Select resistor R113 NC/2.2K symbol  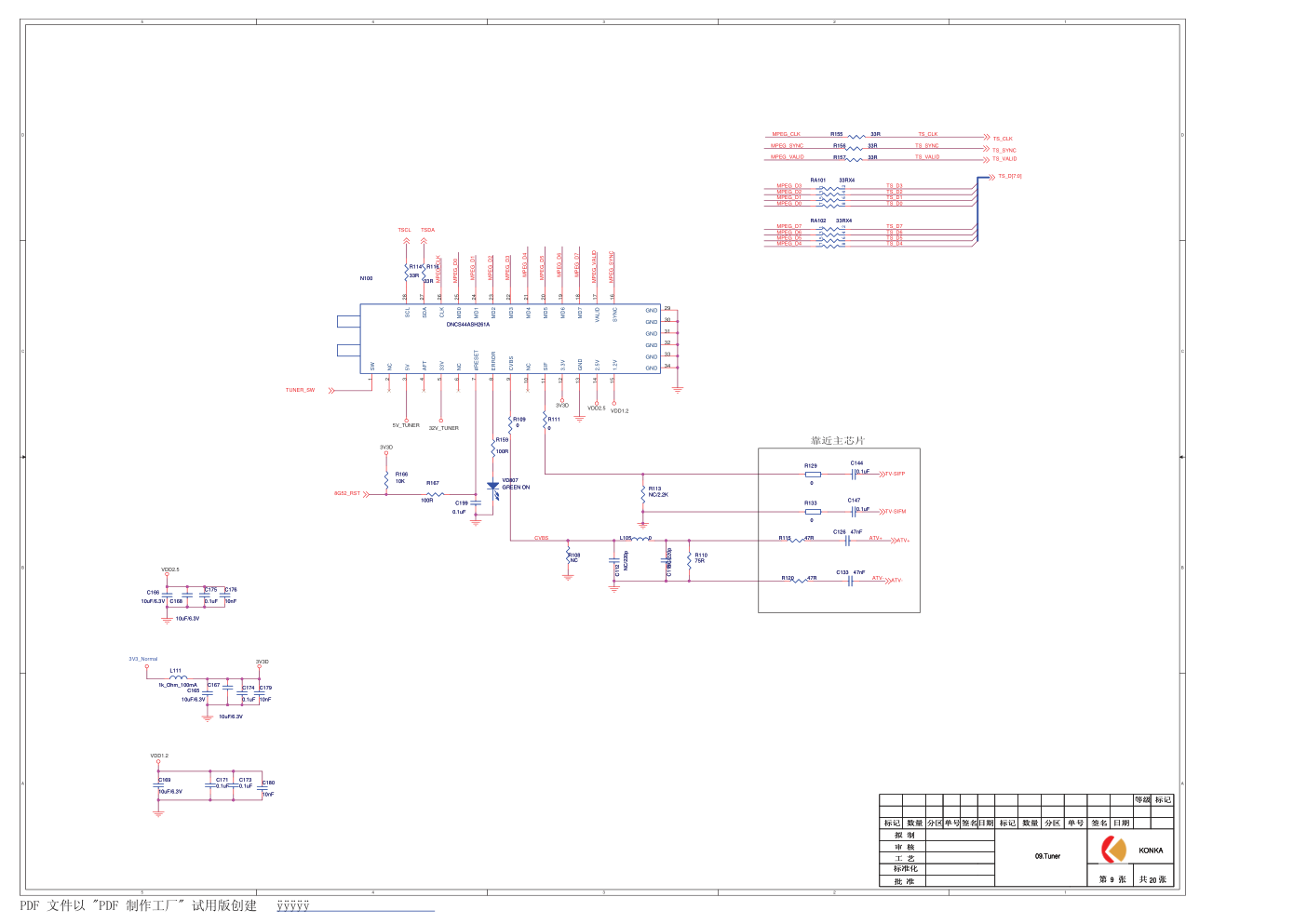coord(642,496)
